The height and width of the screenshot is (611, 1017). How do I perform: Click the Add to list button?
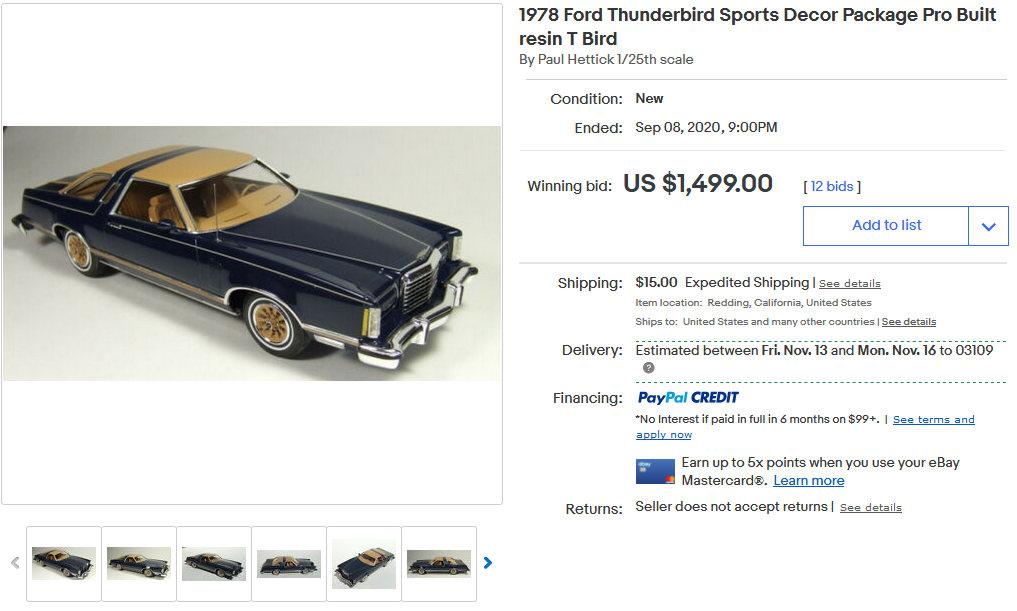(x=885, y=225)
